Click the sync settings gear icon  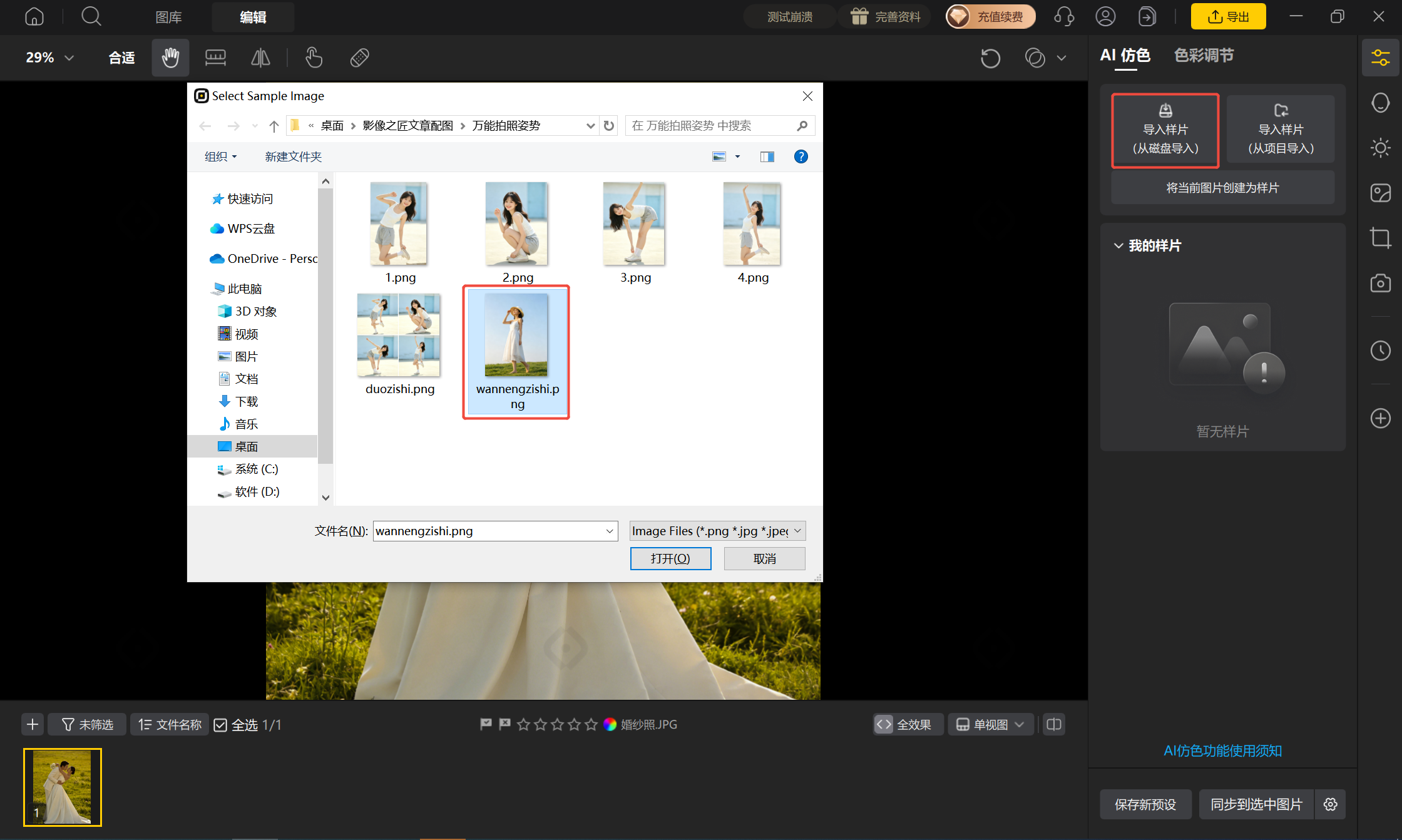click(1331, 804)
